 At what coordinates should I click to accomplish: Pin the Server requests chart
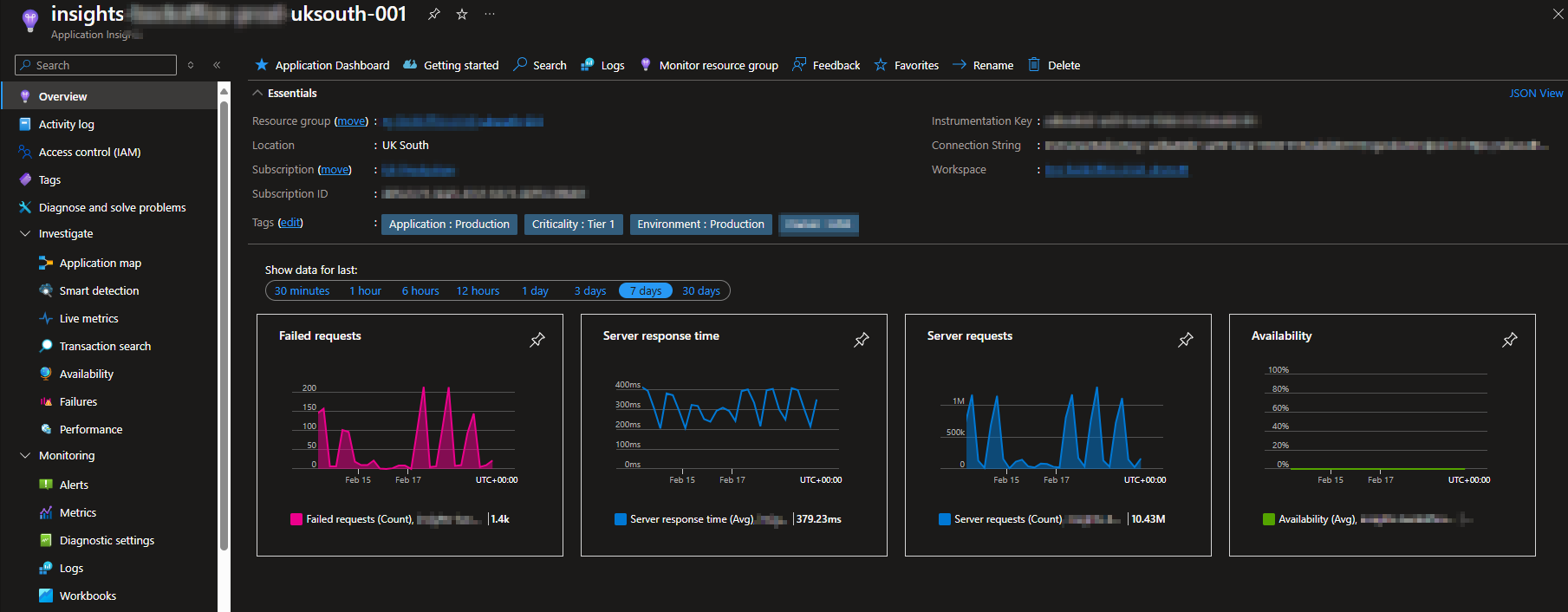[1186, 340]
